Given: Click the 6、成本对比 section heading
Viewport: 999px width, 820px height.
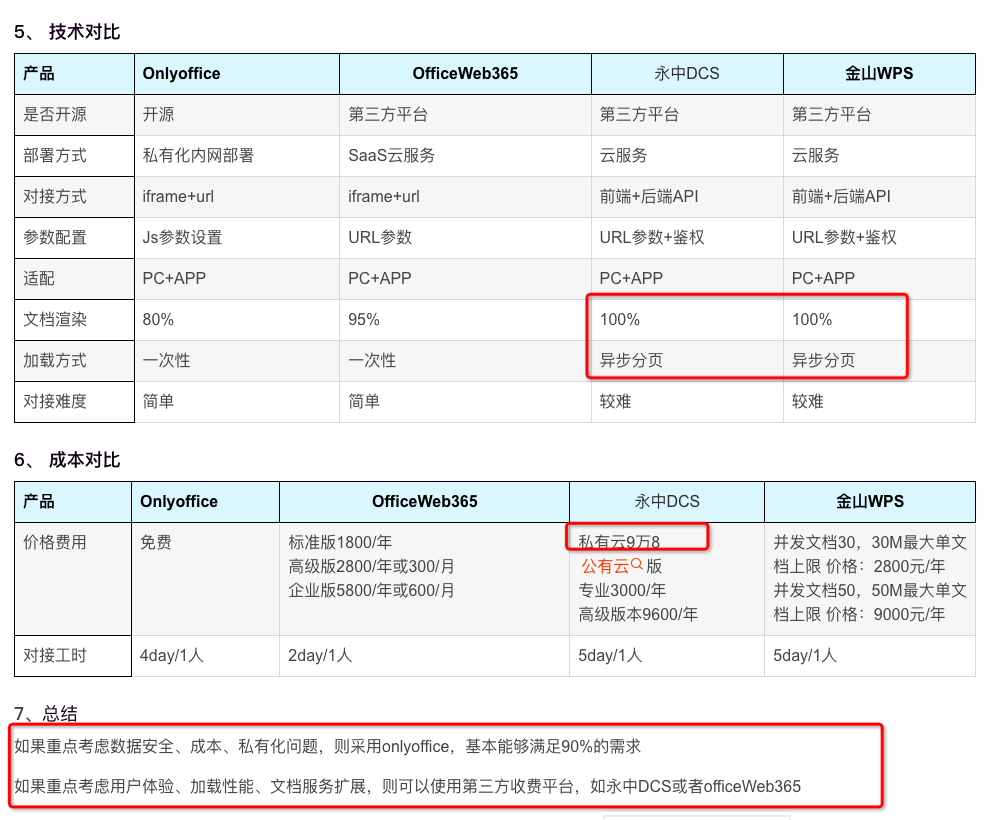Looking at the screenshot, I should (x=67, y=460).
